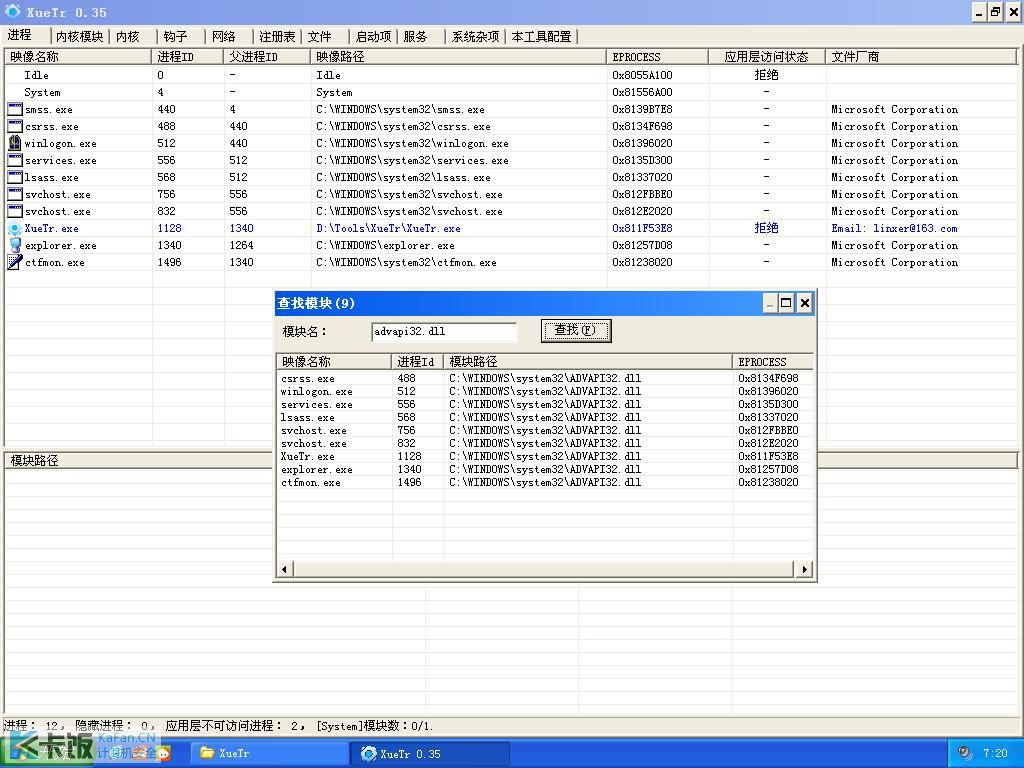Click the smss.exe process icon
The width and height of the screenshot is (1024, 768).
click(x=14, y=109)
